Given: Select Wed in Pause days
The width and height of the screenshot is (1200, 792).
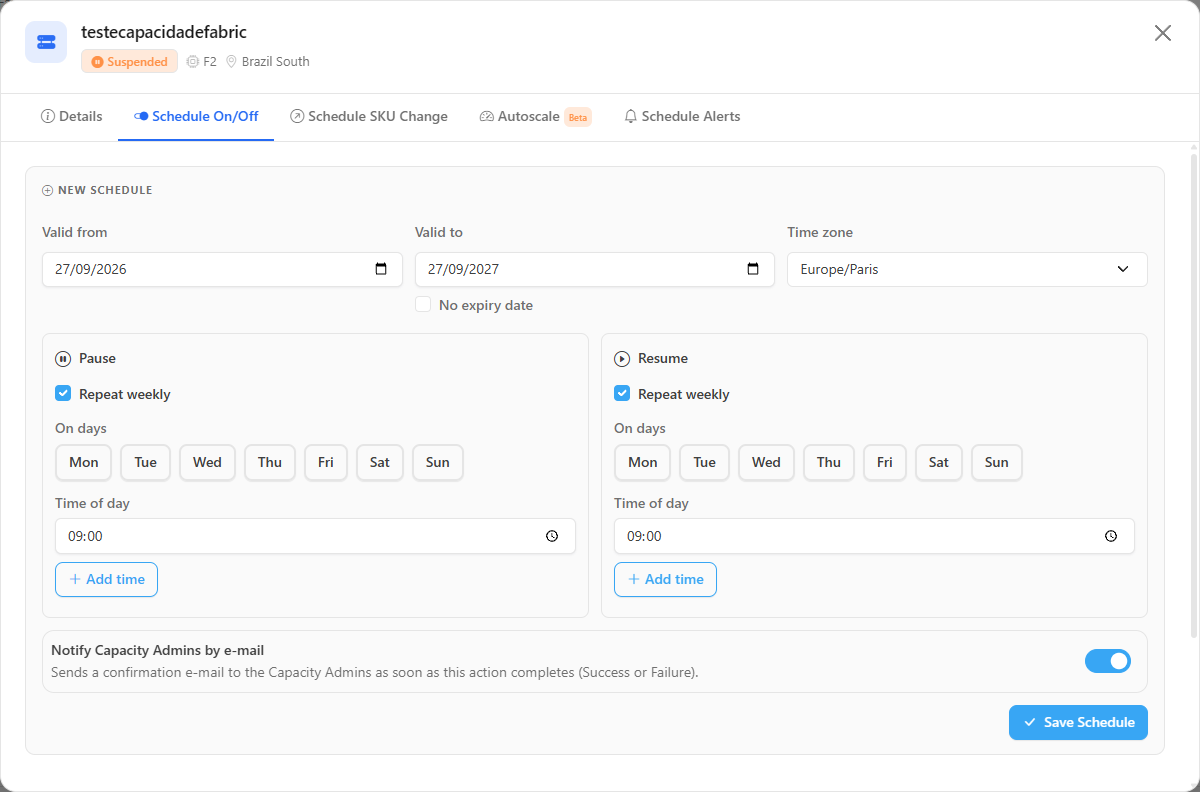Looking at the screenshot, I should click(208, 462).
